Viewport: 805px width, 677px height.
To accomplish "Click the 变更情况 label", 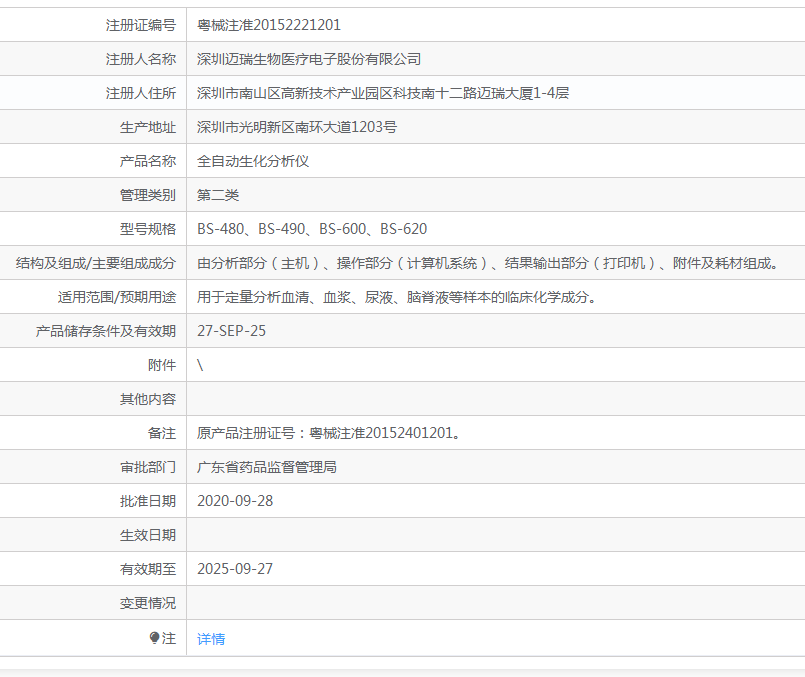I will [x=148, y=603].
